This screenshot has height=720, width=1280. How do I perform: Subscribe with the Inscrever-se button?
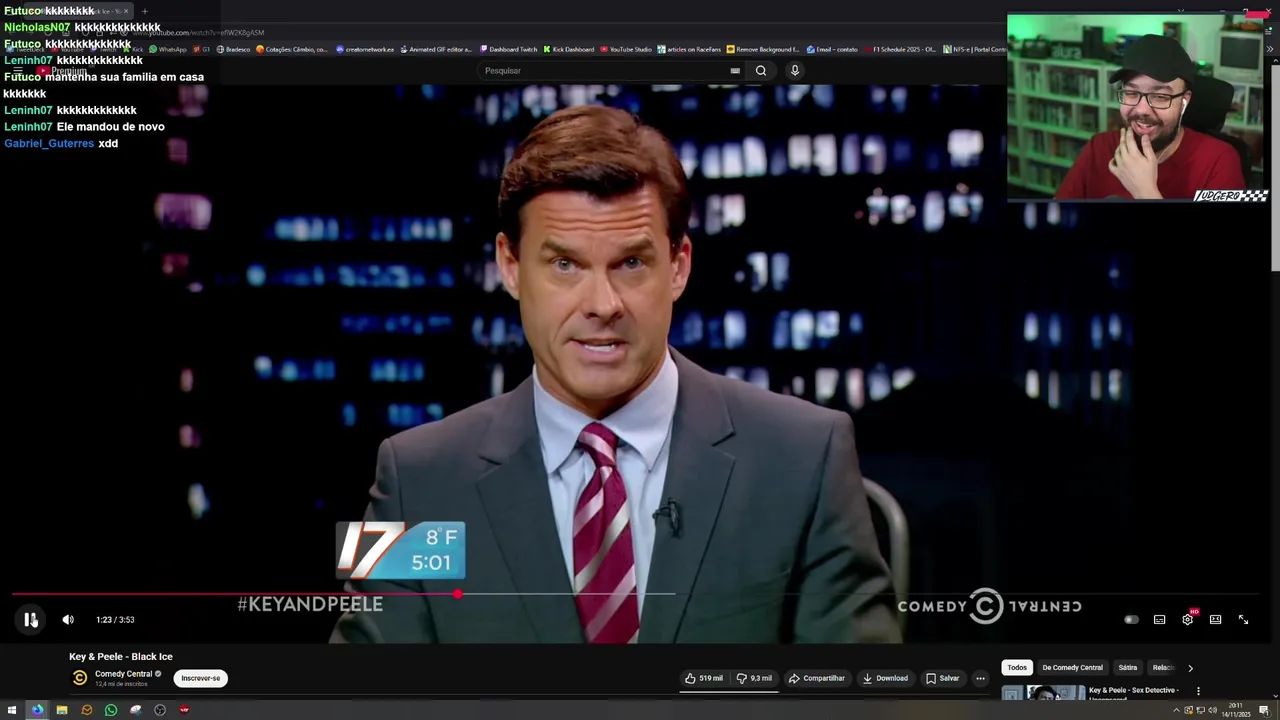[201, 678]
